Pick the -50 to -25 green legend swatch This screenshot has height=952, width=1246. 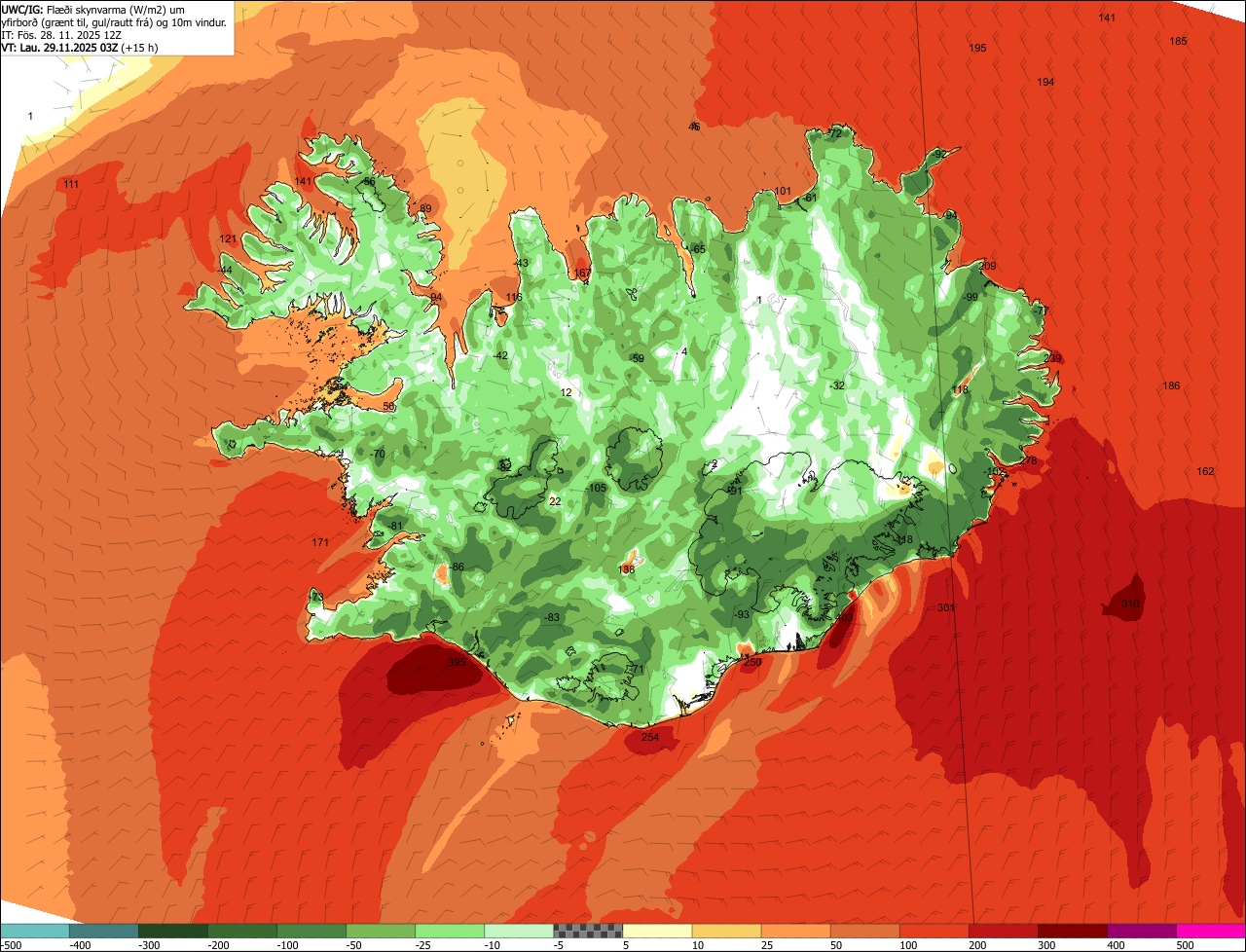tap(381, 930)
